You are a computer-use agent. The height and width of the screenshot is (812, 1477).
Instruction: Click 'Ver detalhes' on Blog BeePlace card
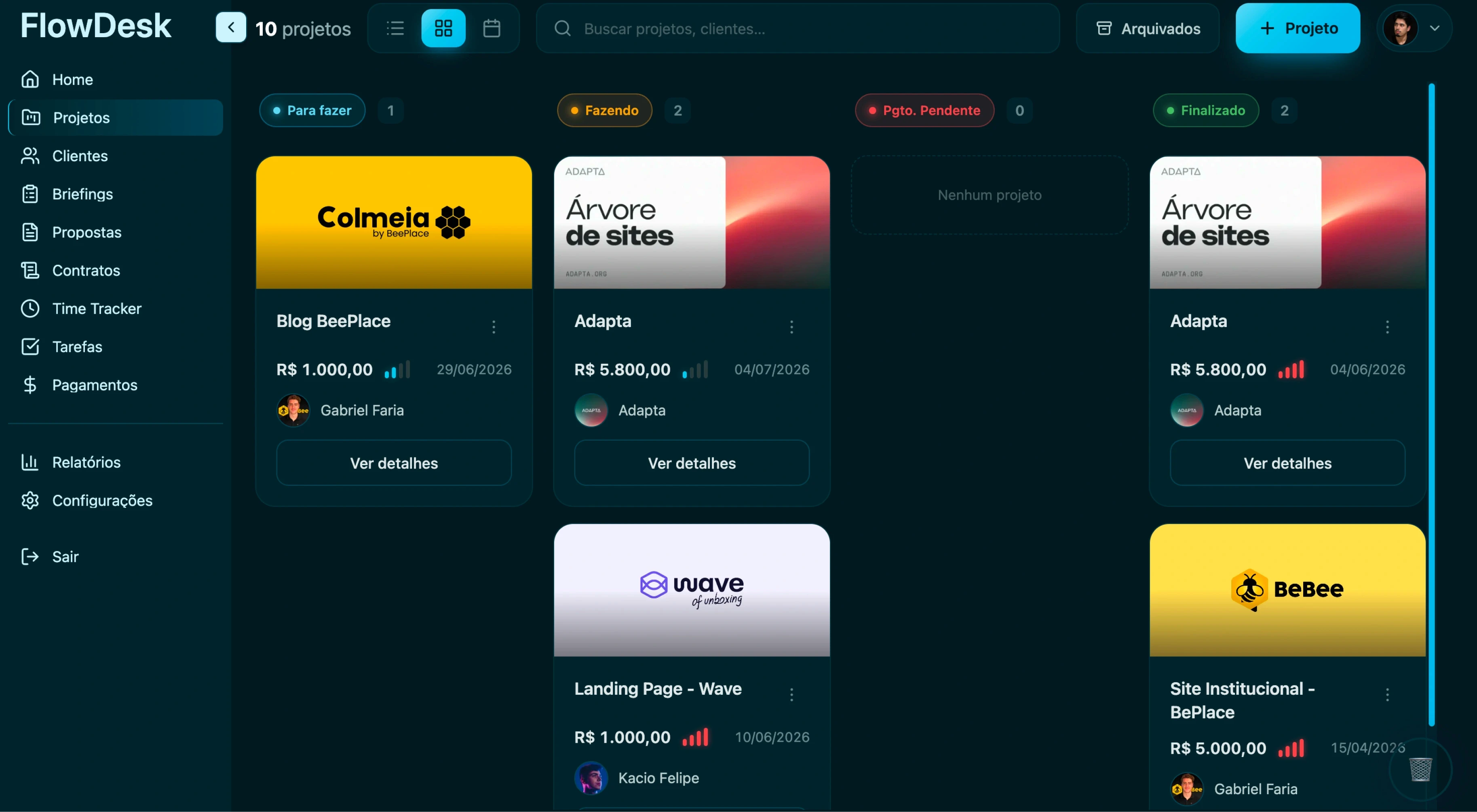(x=394, y=463)
